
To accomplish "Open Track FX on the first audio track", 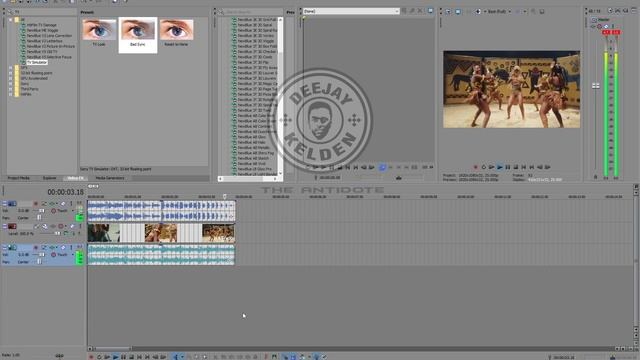I will click(52, 203).
